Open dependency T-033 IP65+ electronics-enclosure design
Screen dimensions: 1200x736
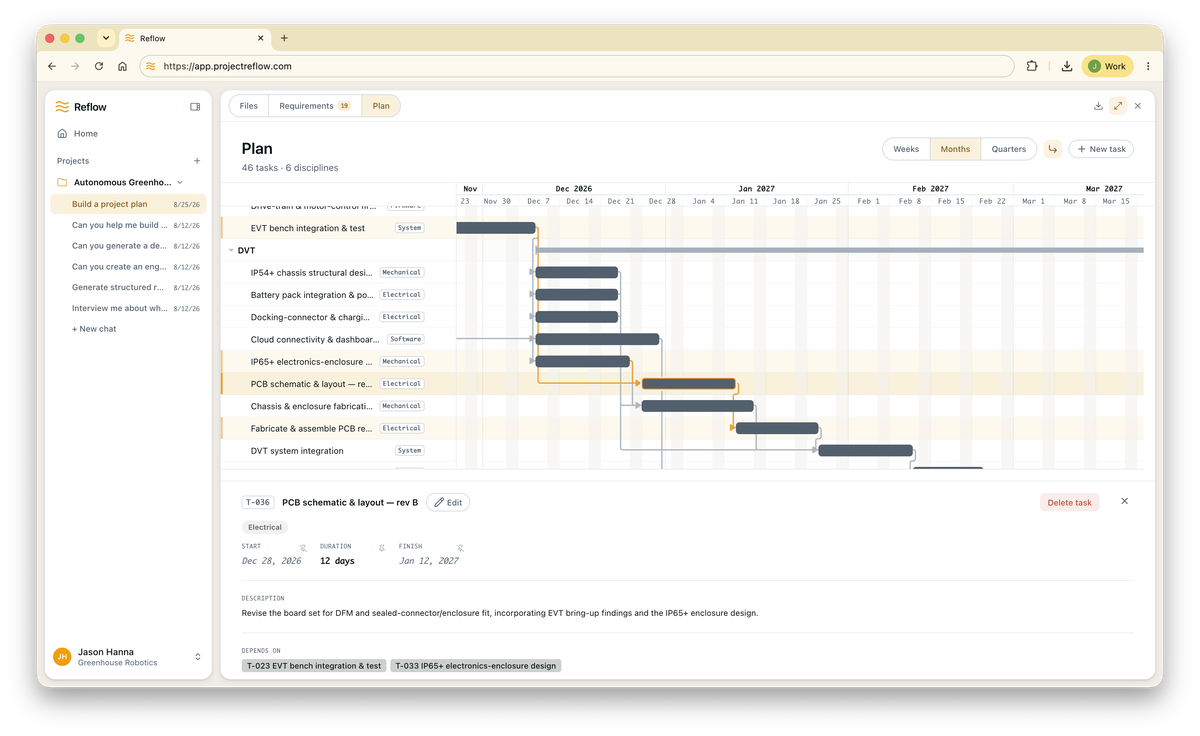pyautogui.click(x=476, y=665)
